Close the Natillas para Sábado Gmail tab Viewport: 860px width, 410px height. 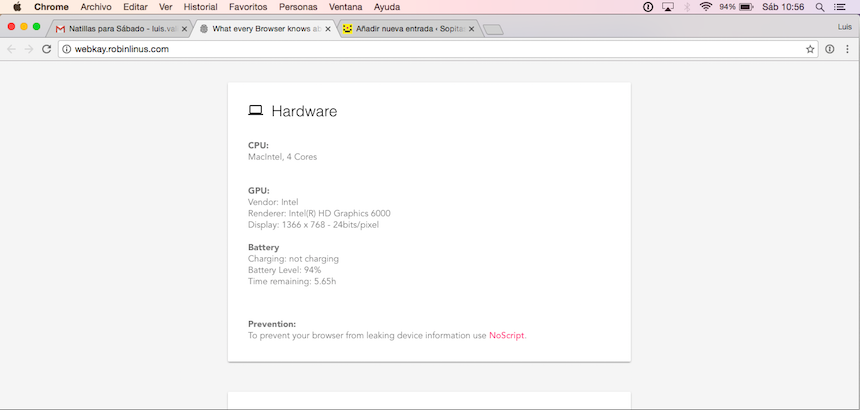click(x=184, y=29)
